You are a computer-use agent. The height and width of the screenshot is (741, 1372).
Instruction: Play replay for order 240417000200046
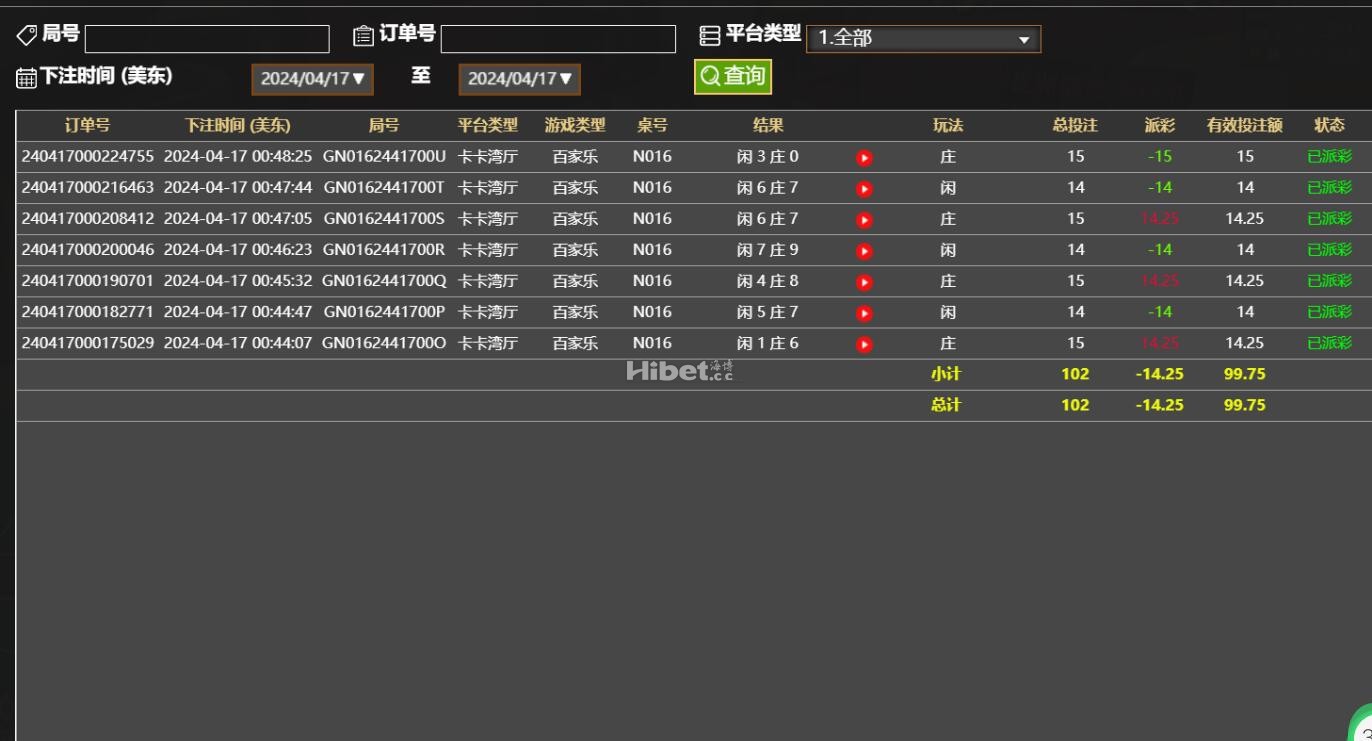coord(865,250)
